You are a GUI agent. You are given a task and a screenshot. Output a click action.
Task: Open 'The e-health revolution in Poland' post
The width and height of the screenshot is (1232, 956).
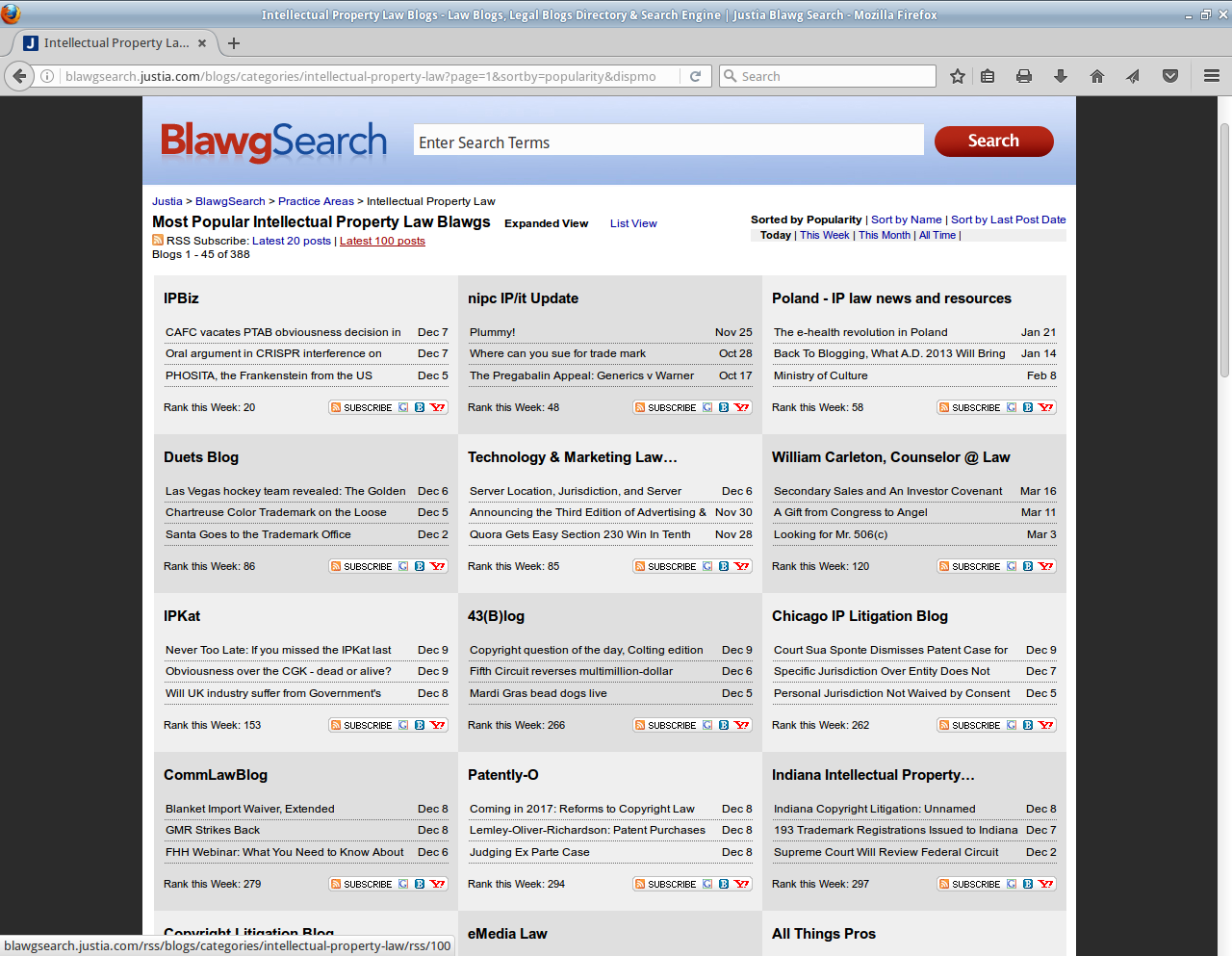(860, 332)
